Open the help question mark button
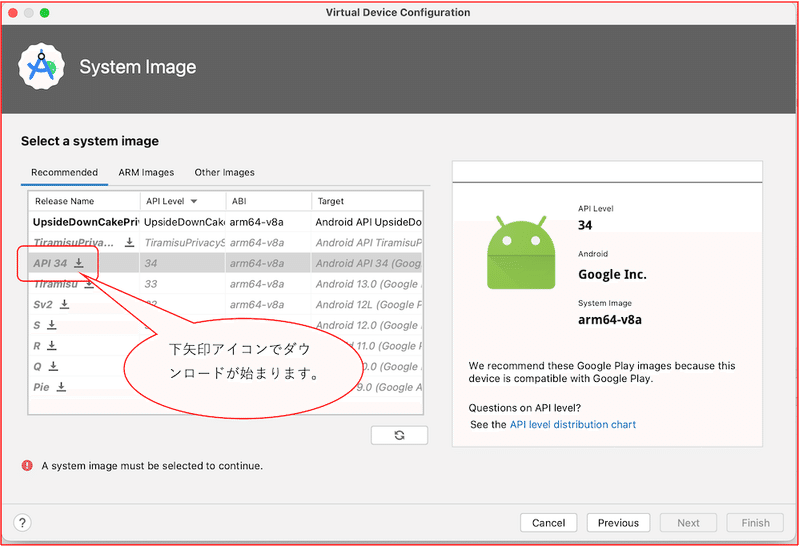Viewport: 800px width, 546px height. pos(22,523)
